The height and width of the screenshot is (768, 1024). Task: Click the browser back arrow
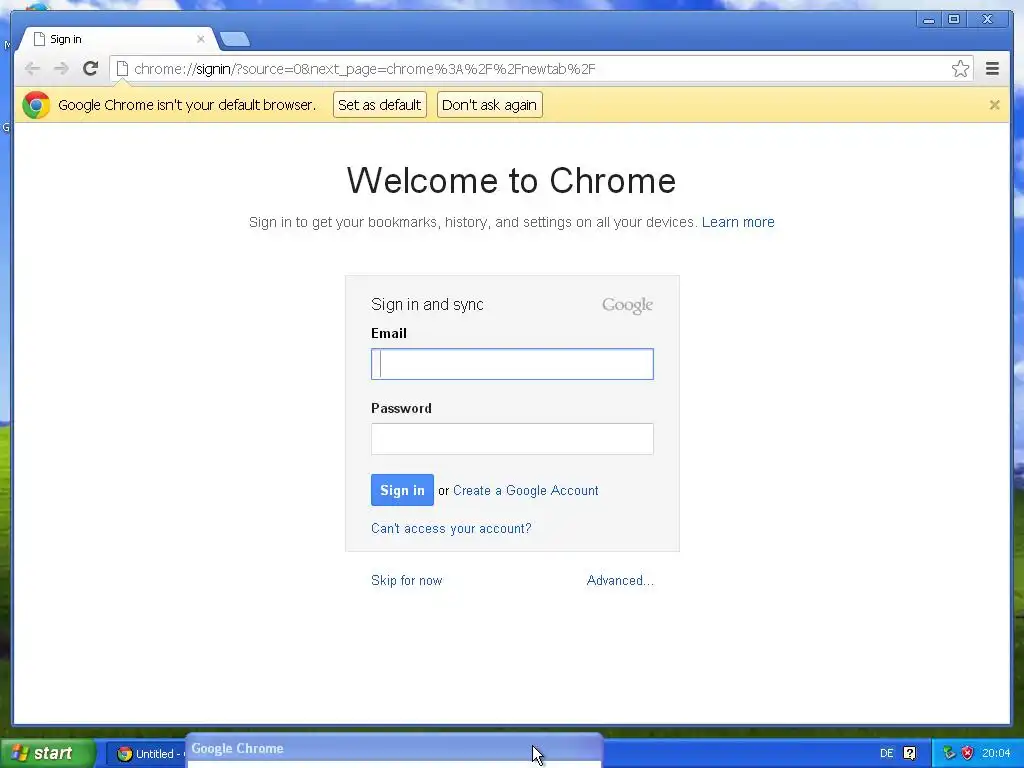coord(32,69)
